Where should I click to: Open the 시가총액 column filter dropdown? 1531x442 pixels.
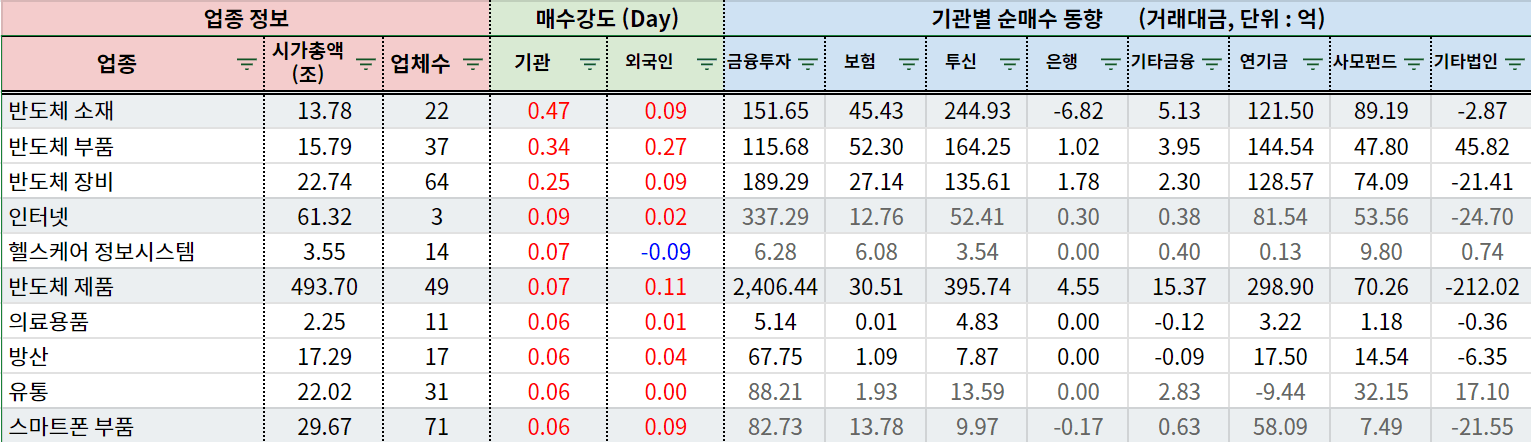tap(366, 64)
